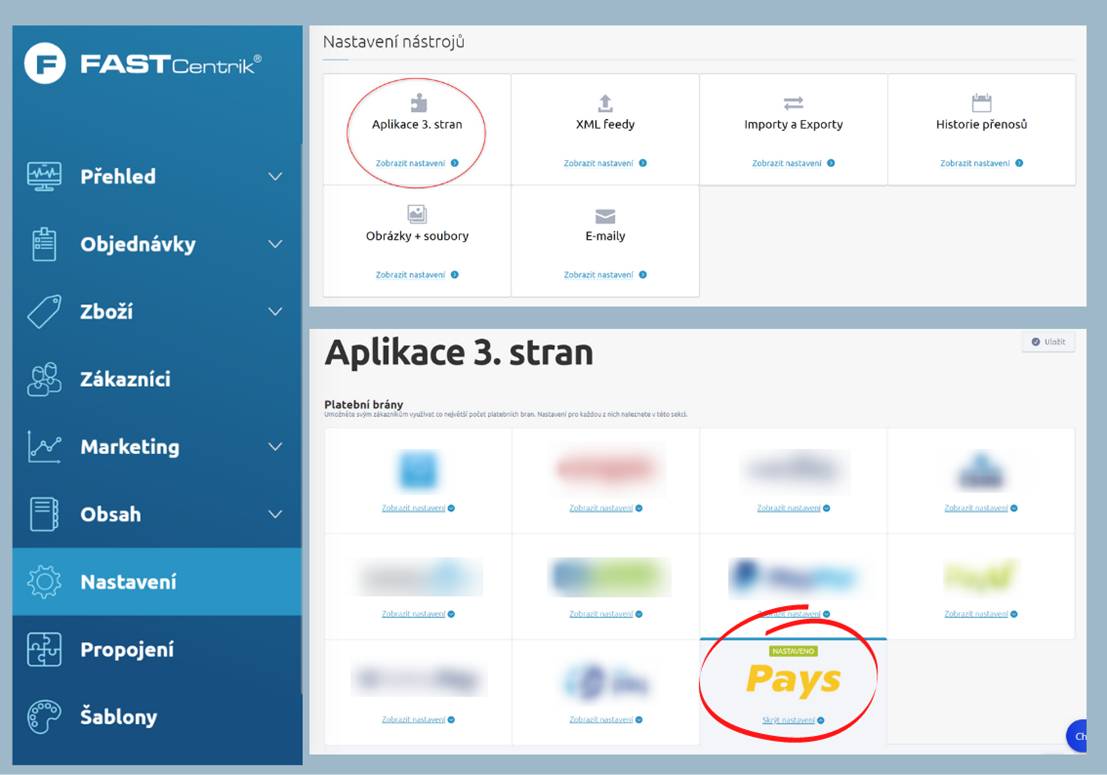Click the Nastavení gear icon
This screenshot has height=775, width=1107.
coord(44,582)
